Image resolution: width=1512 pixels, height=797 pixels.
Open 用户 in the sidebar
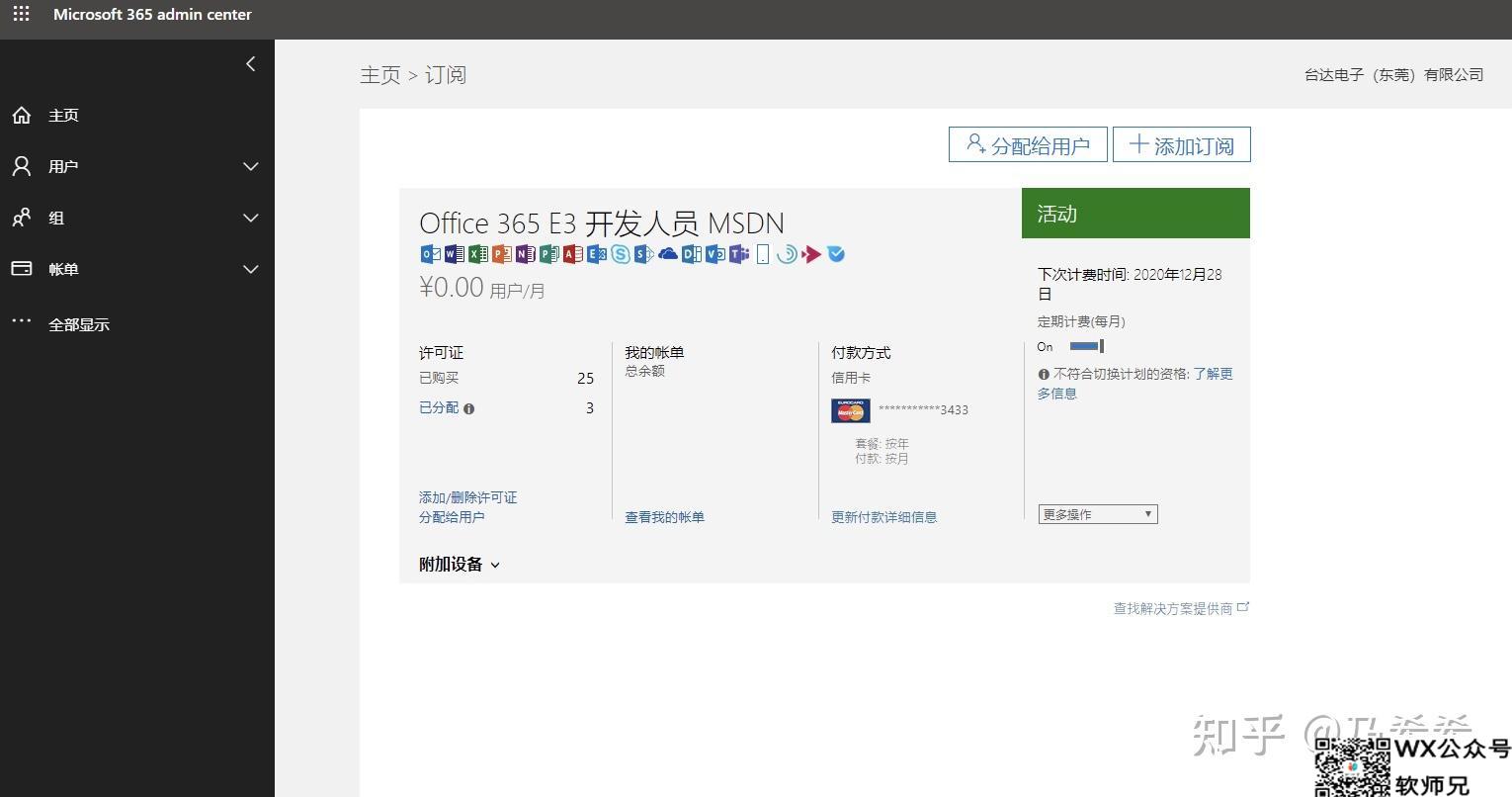point(63,166)
